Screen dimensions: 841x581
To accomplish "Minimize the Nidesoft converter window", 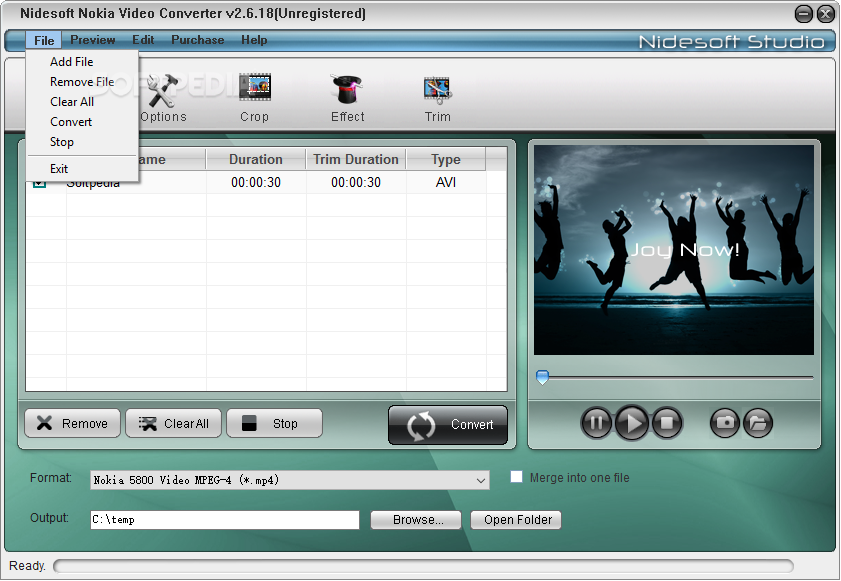I will point(803,14).
